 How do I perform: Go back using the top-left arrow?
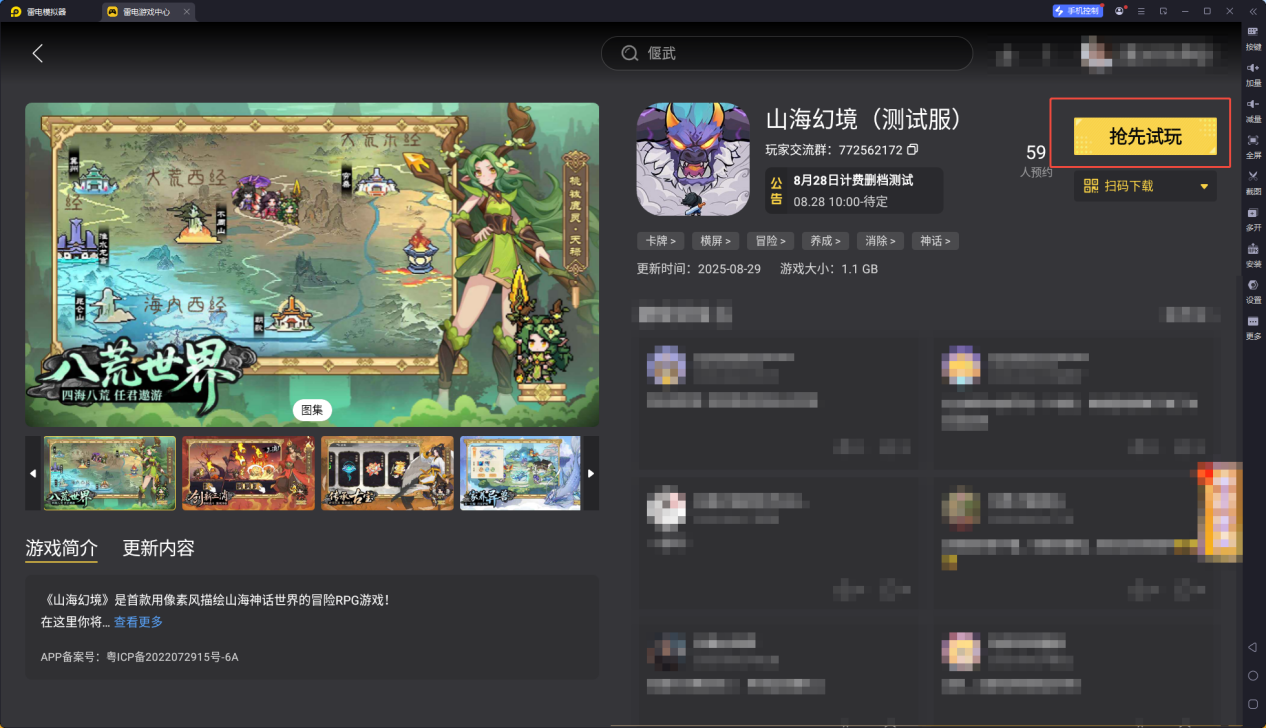coord(37,53)
